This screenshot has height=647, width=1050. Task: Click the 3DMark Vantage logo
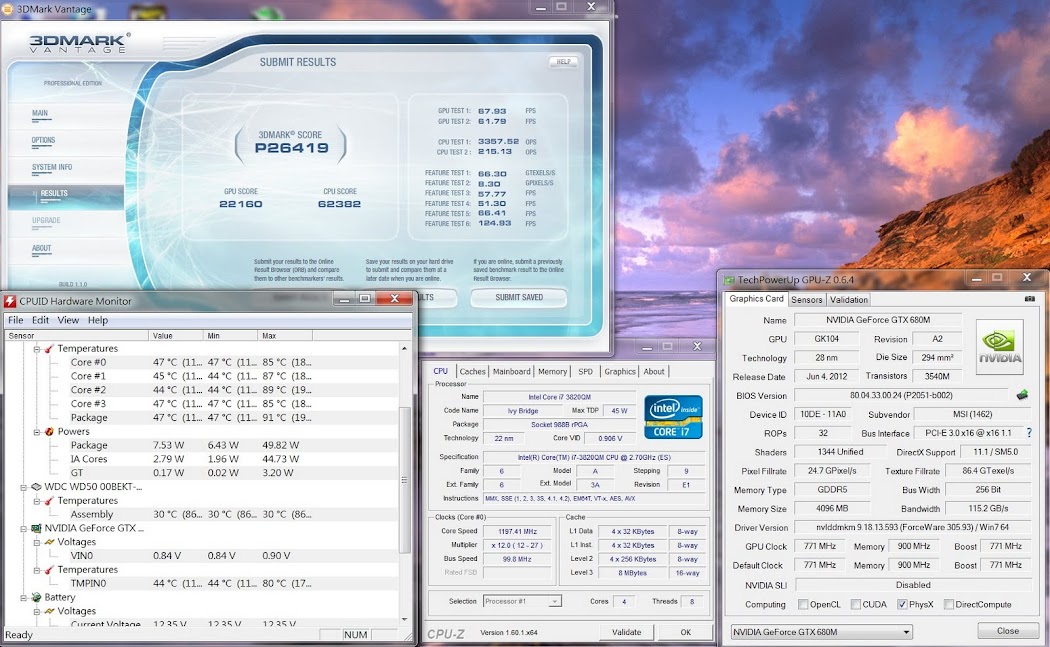80,44
